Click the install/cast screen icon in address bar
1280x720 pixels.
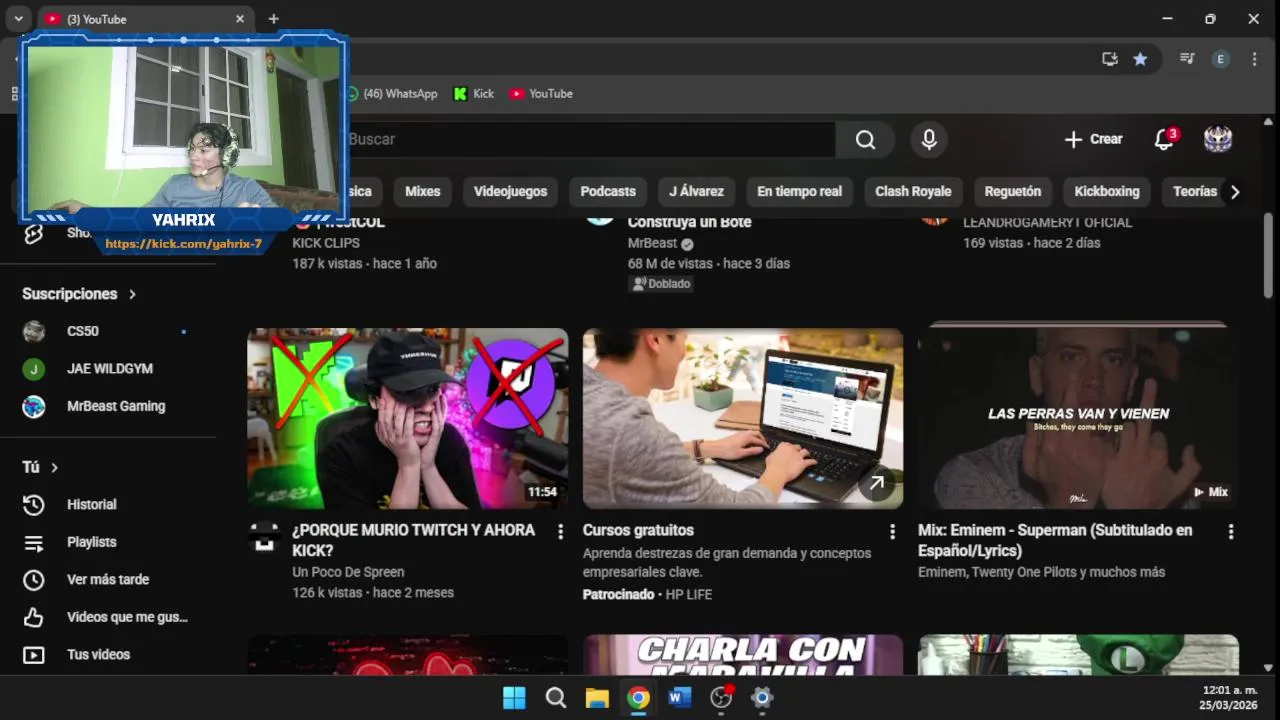[1110, 59]
